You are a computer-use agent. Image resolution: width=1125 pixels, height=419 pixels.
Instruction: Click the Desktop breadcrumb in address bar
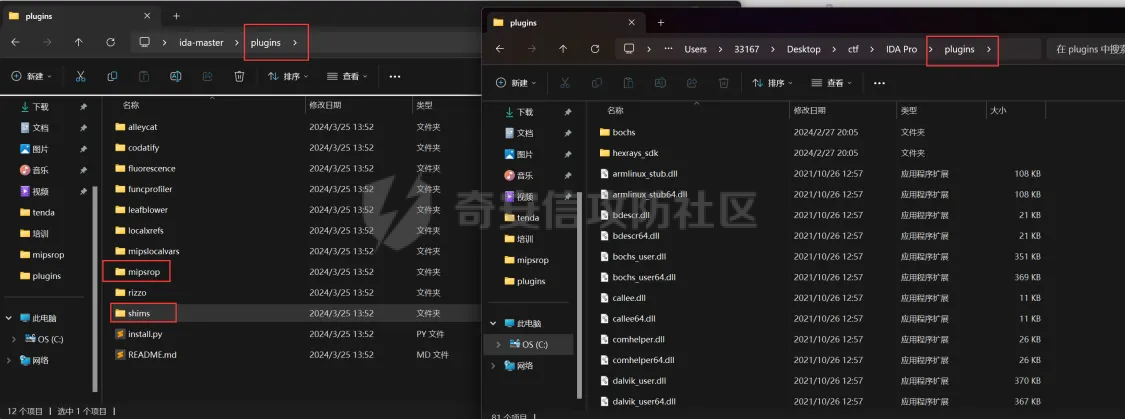point(803,49)
